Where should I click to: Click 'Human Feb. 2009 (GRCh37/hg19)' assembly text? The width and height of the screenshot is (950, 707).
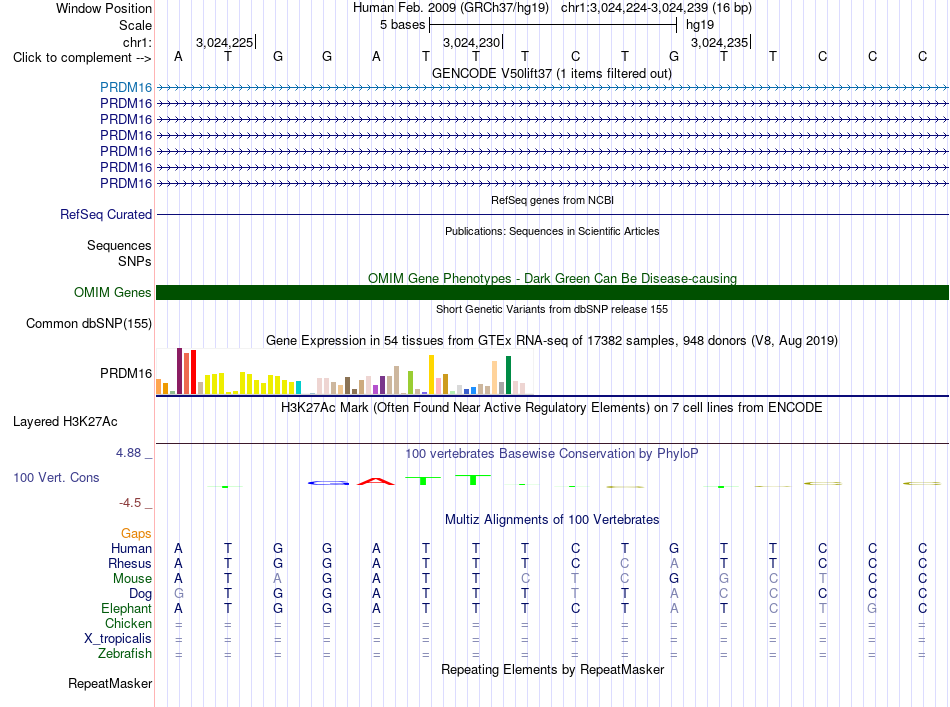pos(451,8)
